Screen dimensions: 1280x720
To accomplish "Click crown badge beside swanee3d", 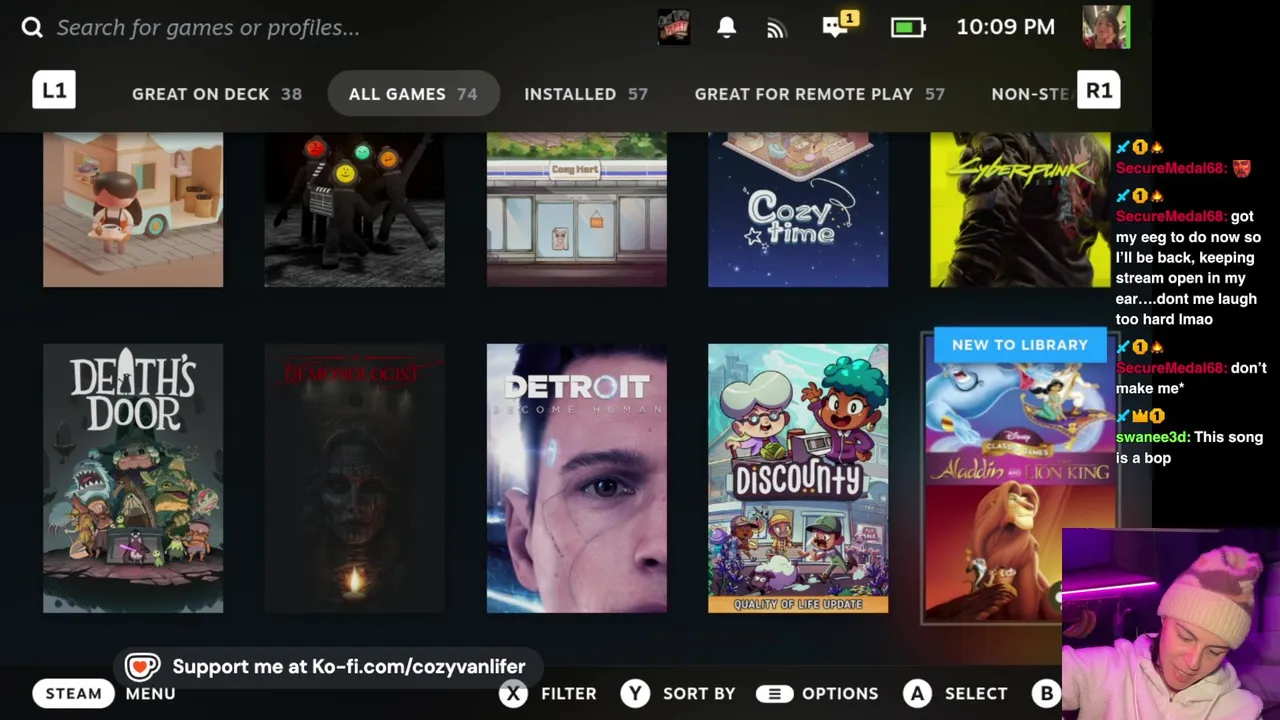I will 1138,415.
